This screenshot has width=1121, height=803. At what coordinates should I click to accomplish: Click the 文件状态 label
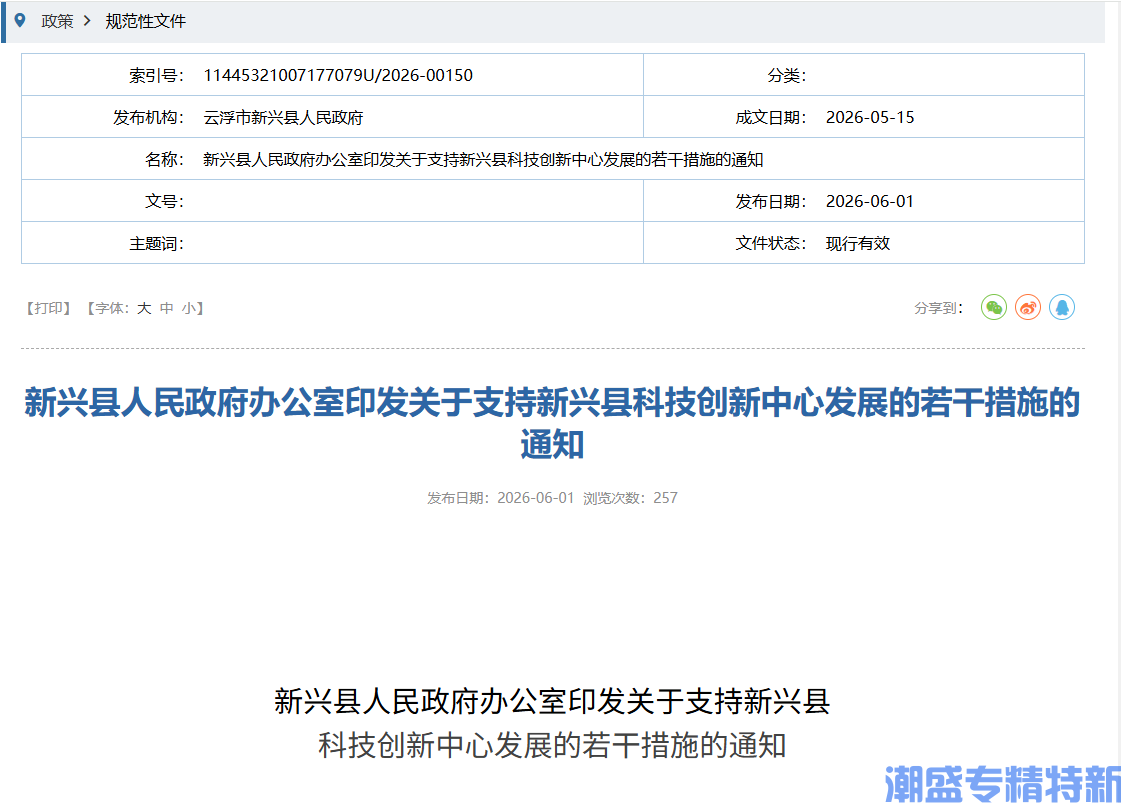[771, 244]
